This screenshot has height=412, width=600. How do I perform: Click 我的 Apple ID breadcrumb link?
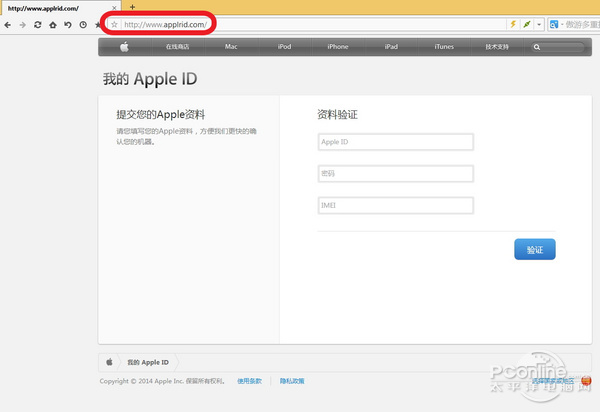tap(148, 362)
